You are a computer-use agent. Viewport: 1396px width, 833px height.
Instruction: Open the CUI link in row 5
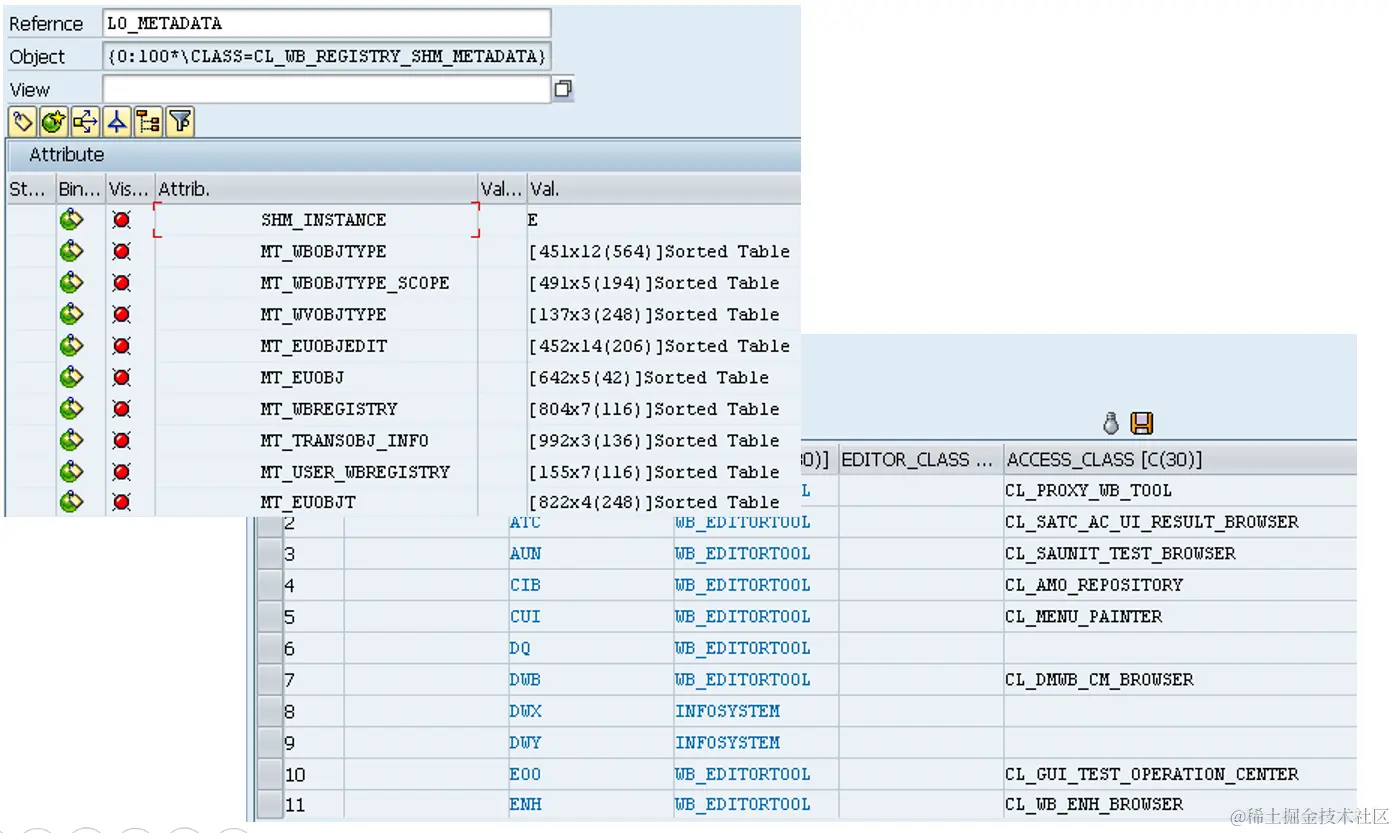tap(525, 616)
